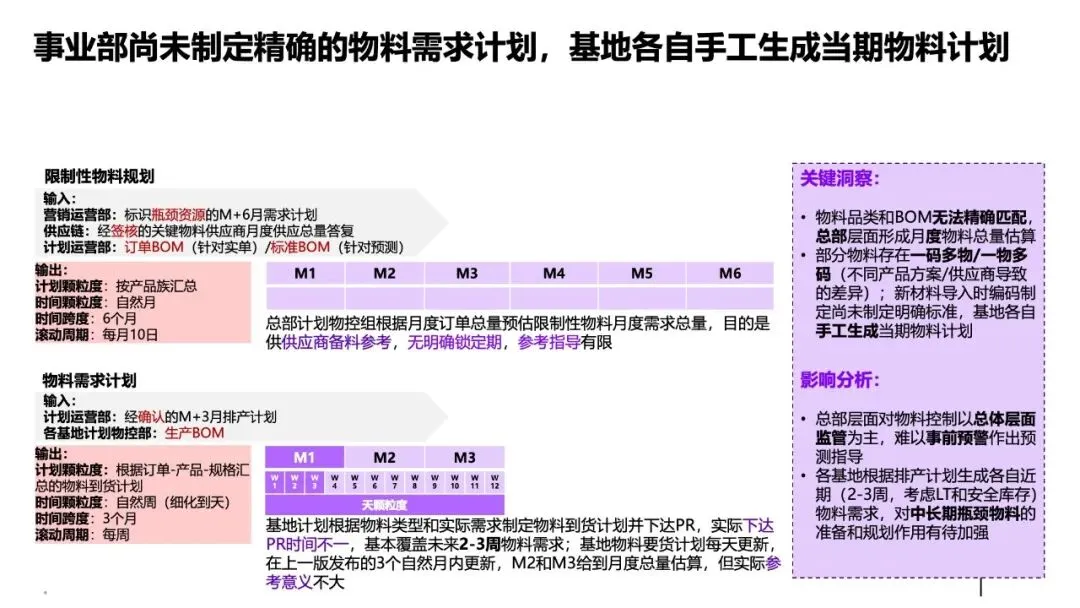This screenshot has height=608, width=1080.
Task: Click the red text '生产BOM'
Action: (x=194, y=433)
